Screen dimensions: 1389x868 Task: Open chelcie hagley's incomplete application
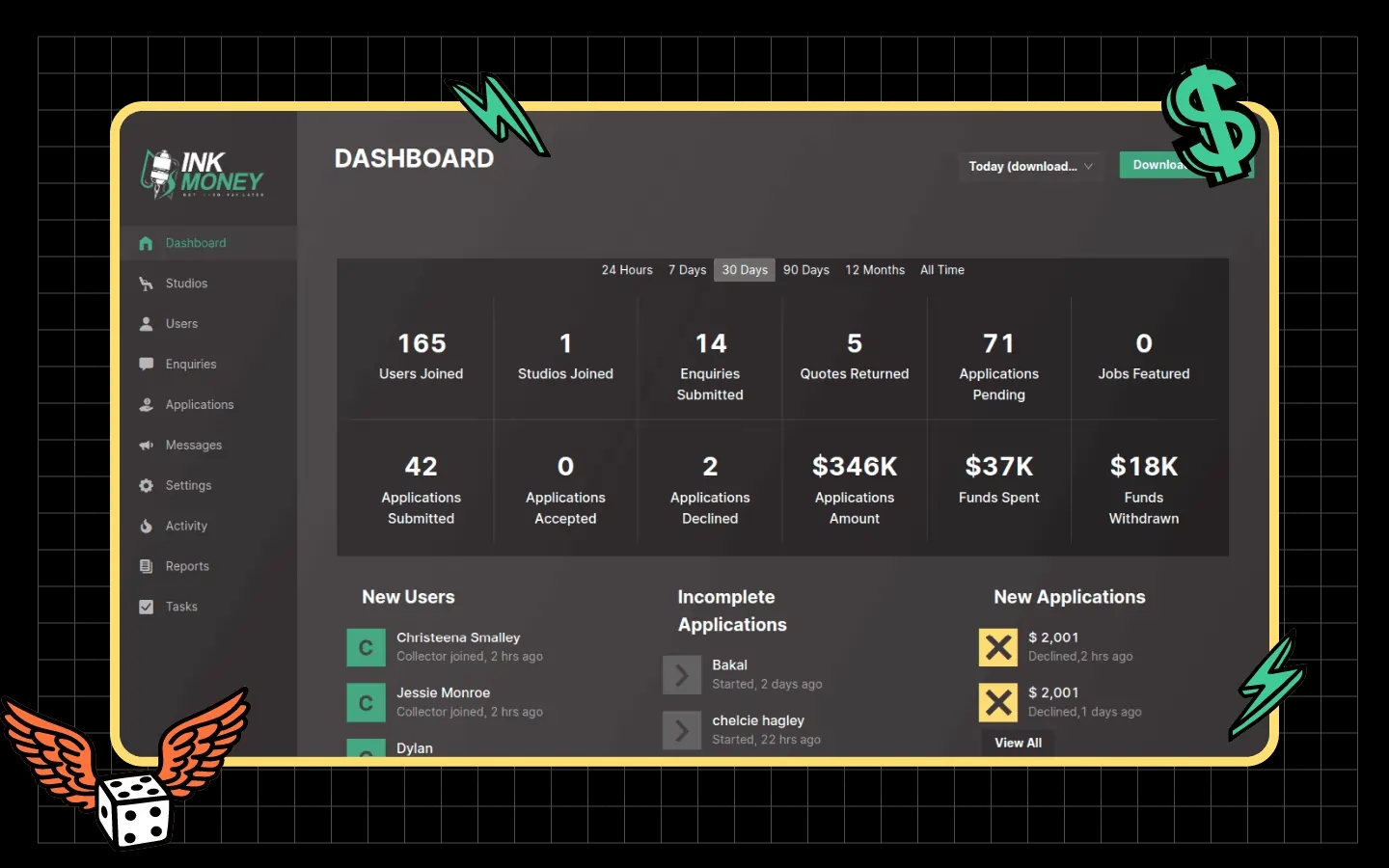pos(758,720)
